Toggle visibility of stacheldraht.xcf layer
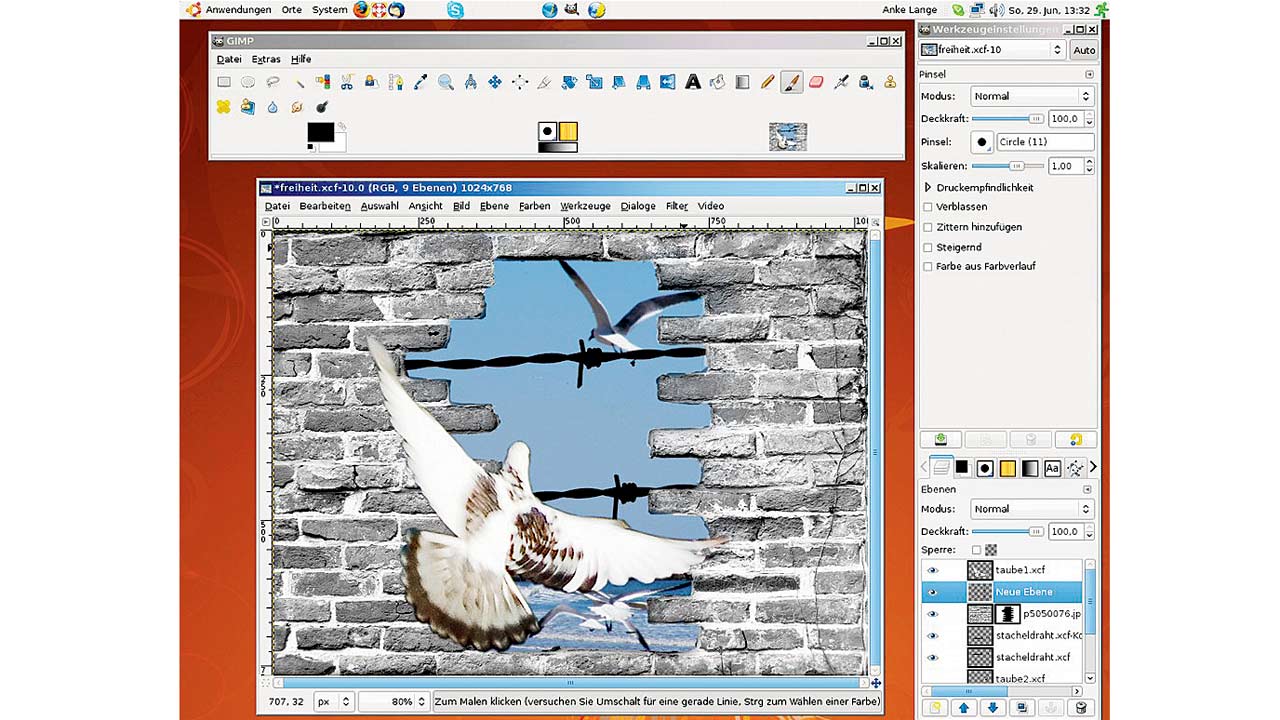The width and height of the screenshot is (1280, 720). point(933,657)
